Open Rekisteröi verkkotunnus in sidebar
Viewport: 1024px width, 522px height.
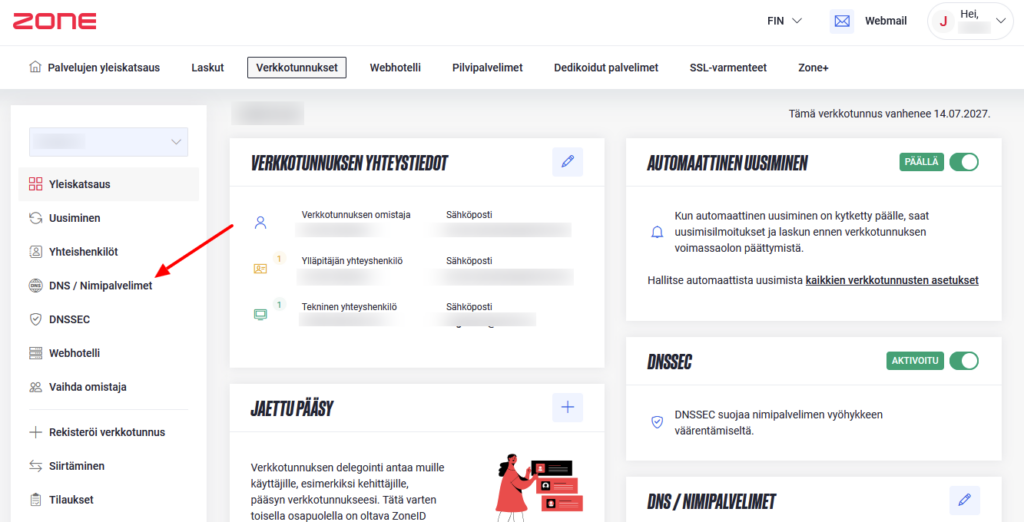pos(107,432)
